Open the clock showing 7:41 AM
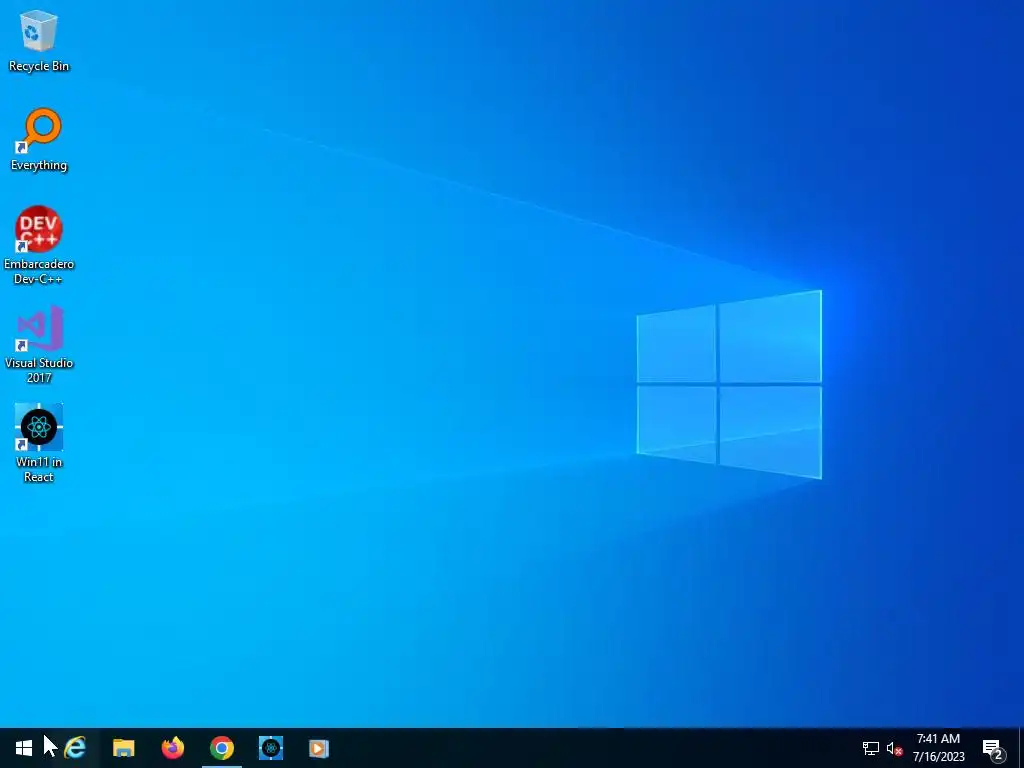This screenshot has height=768, width=1024. click(938, 748)
